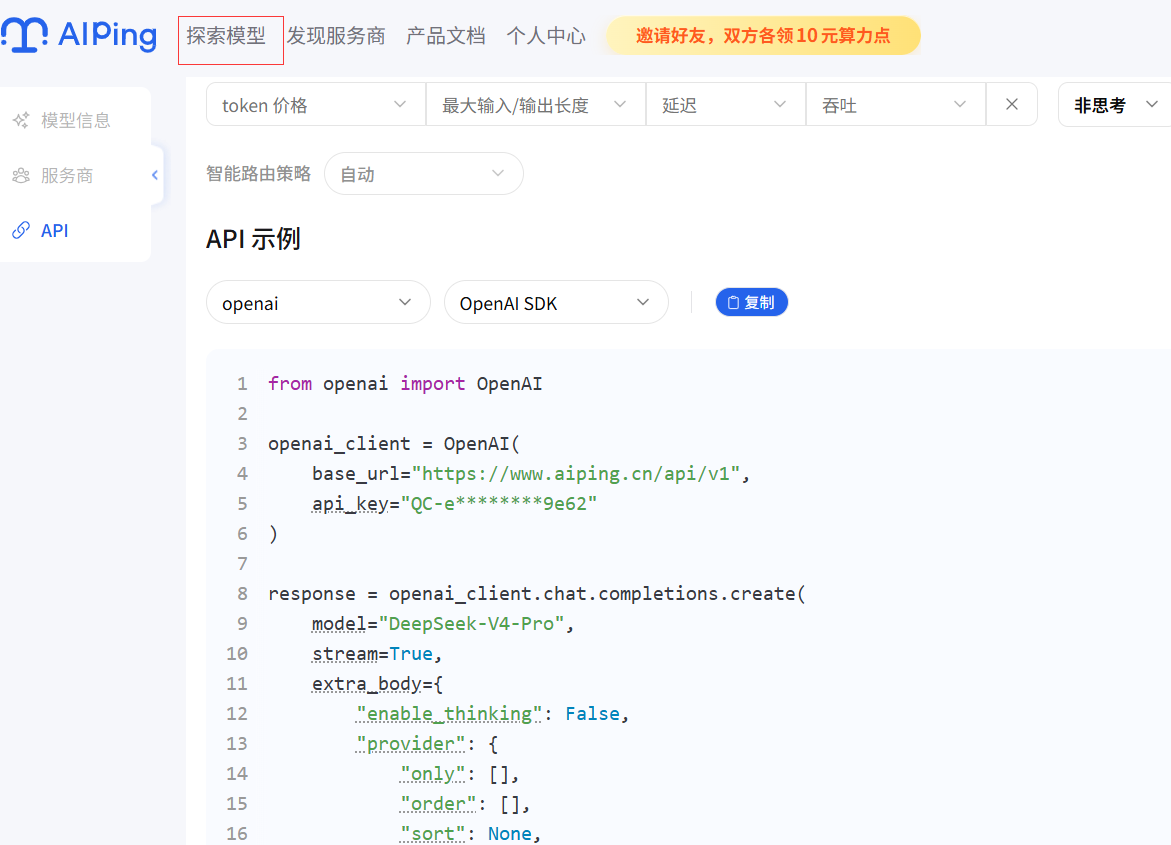Click the "provider" key in the code

tap(411, 744)
